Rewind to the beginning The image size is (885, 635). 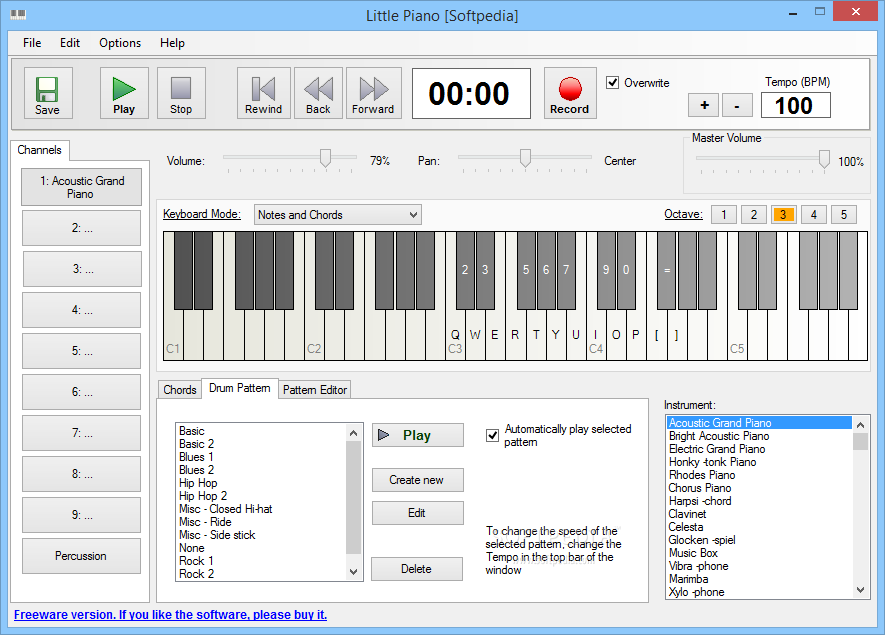tap(264, 93)
